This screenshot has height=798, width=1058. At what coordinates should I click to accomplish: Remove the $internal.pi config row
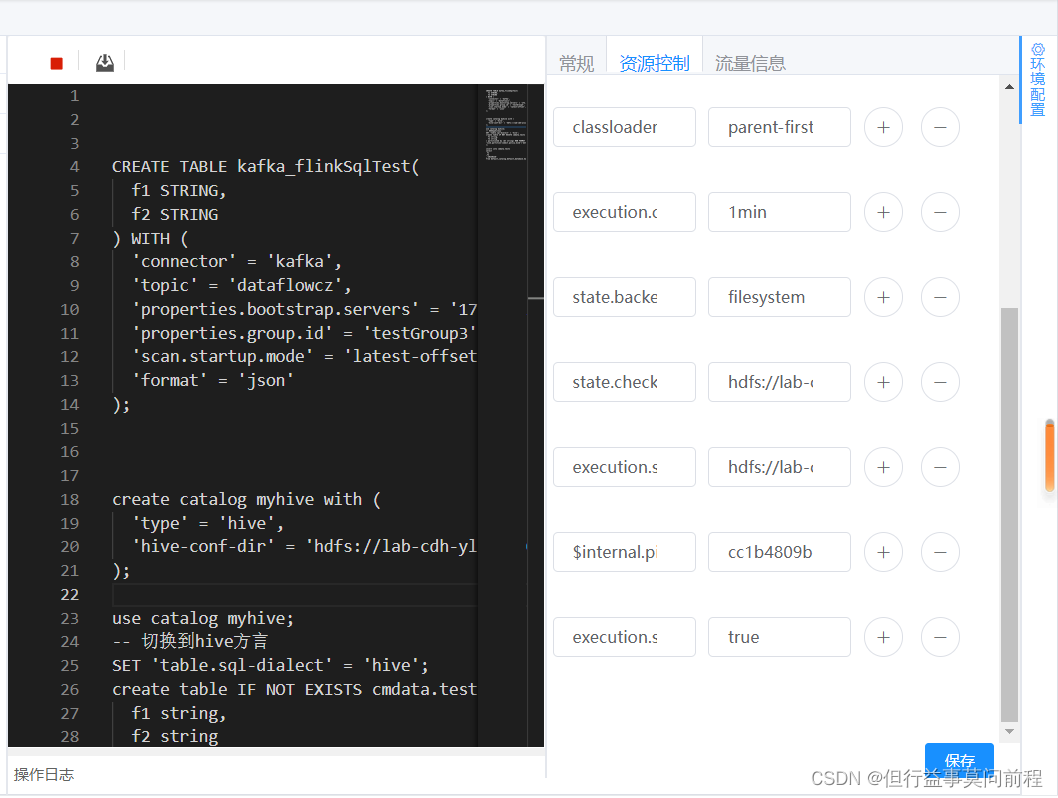940,552
